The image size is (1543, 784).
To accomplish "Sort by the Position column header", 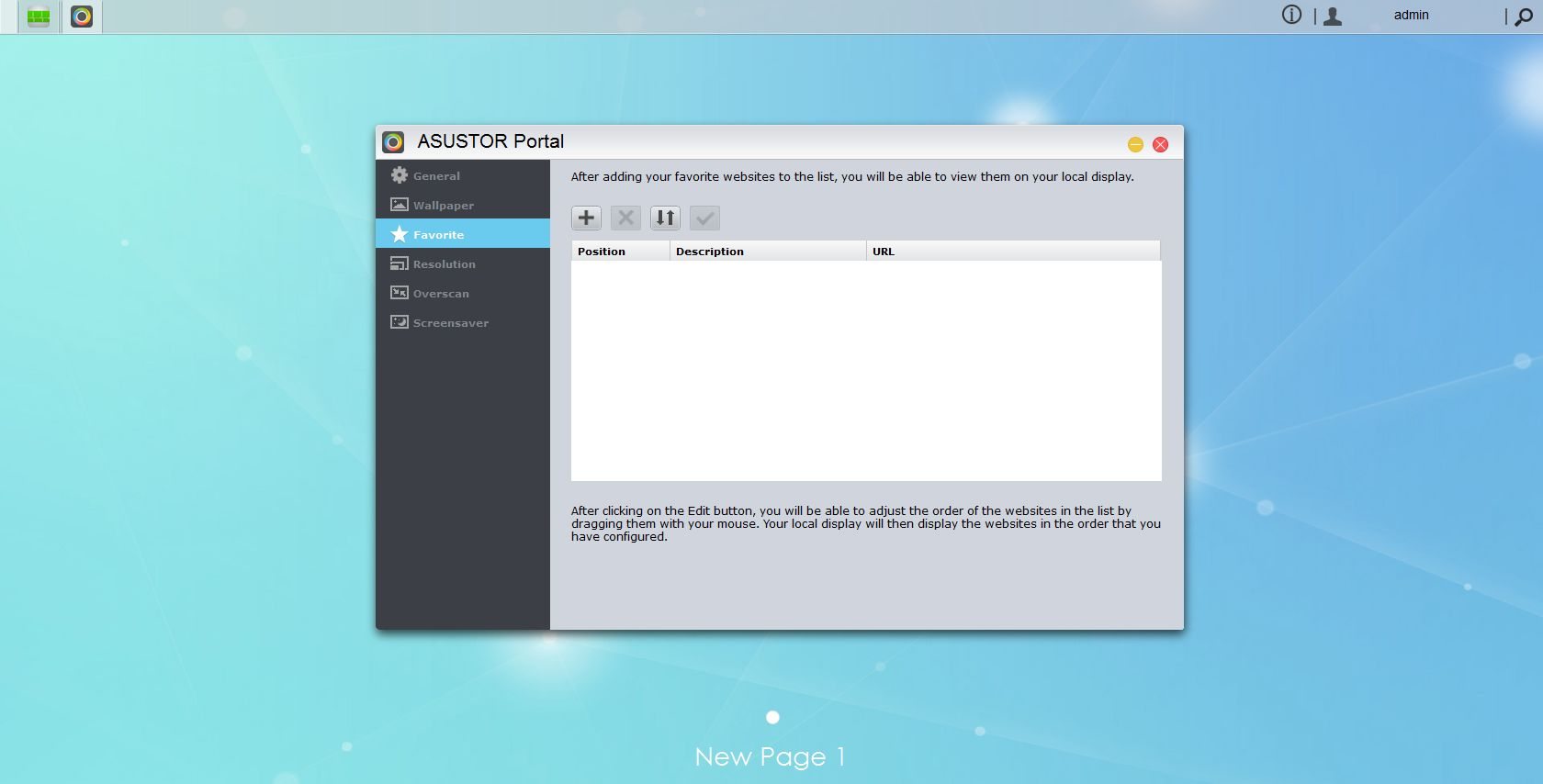I will [x=620, y=251].
